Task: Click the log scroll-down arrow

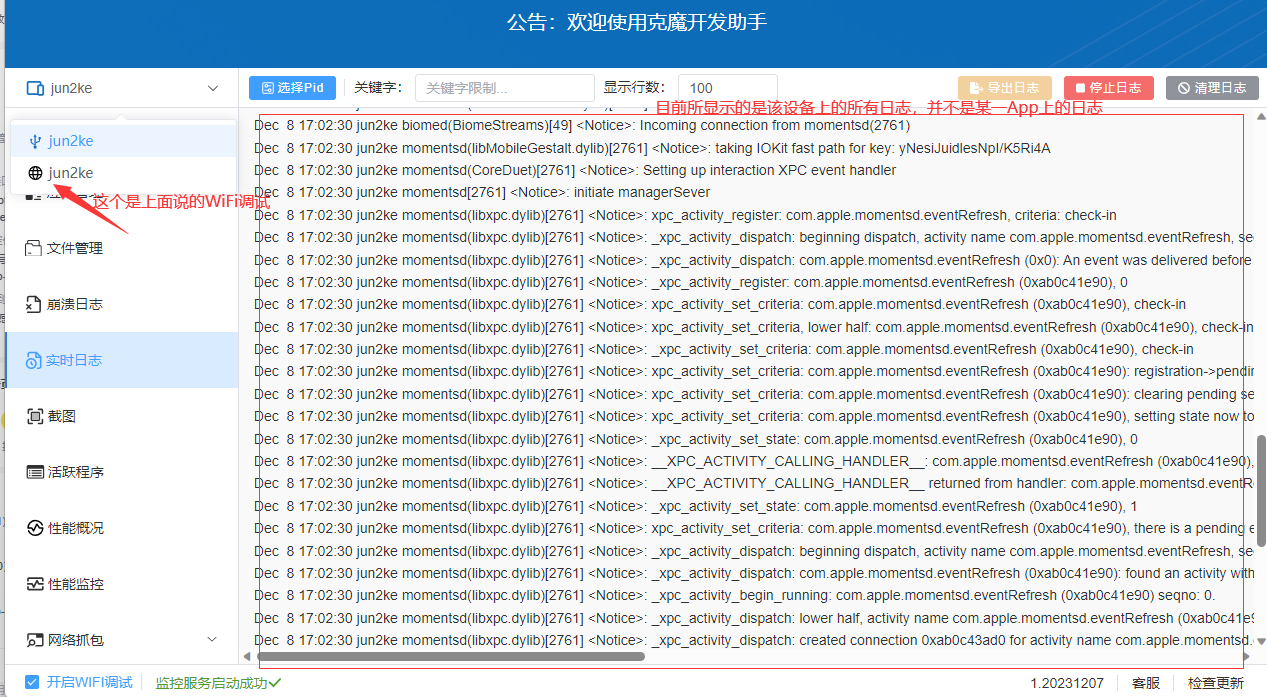Action: [1261, 641]
